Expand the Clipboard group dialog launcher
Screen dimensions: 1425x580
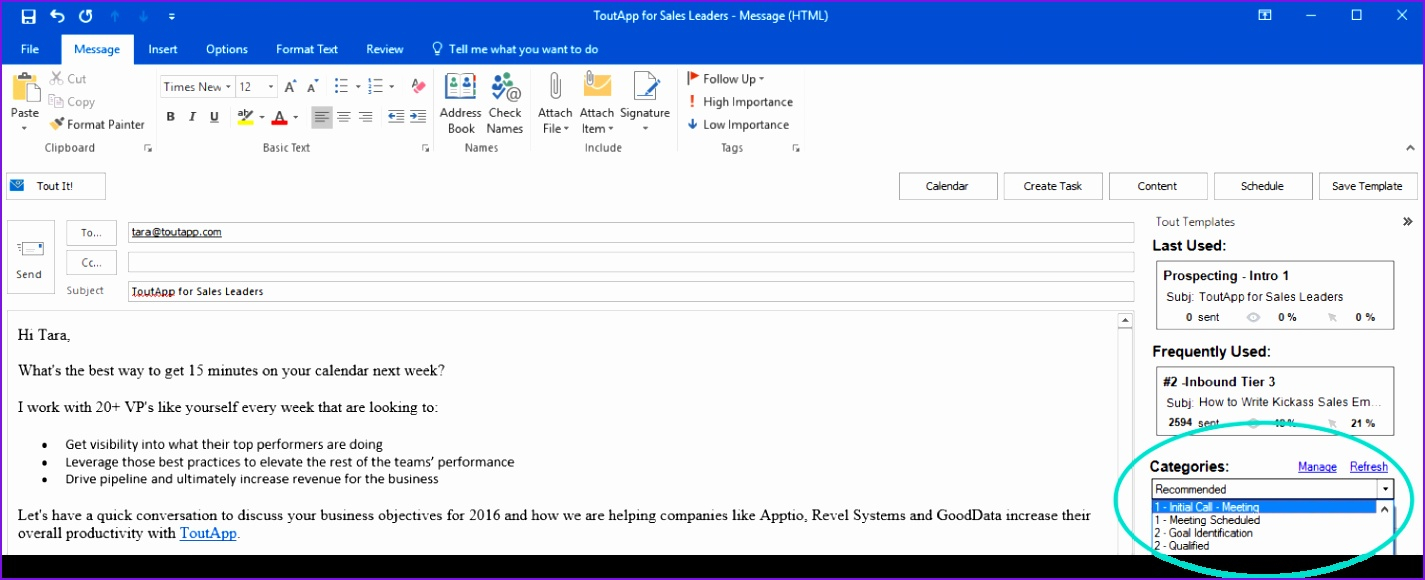(x=148, y=148)
